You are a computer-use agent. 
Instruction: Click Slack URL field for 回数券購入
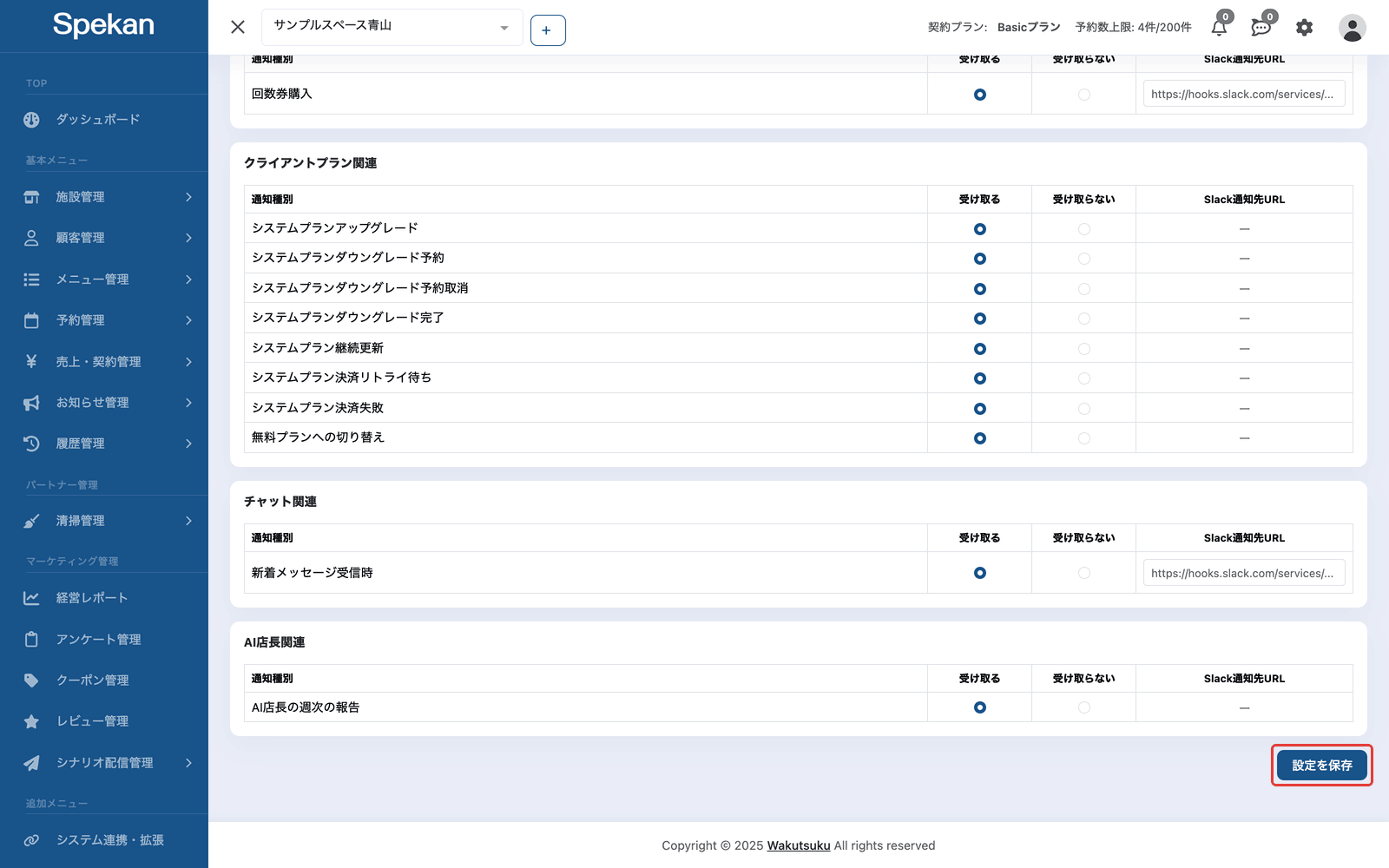point(1244,94)
